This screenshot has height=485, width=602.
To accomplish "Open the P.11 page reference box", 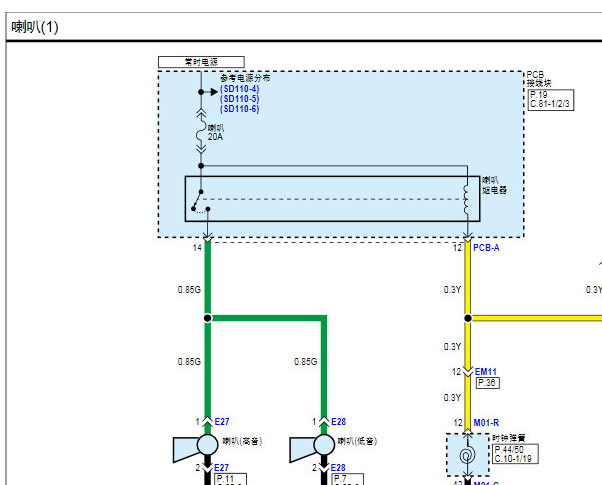I will (230, 479).
